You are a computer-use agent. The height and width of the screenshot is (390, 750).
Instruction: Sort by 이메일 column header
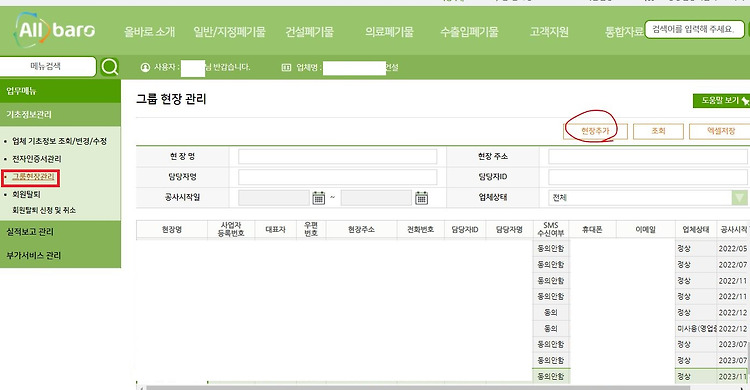click(645, 230)
